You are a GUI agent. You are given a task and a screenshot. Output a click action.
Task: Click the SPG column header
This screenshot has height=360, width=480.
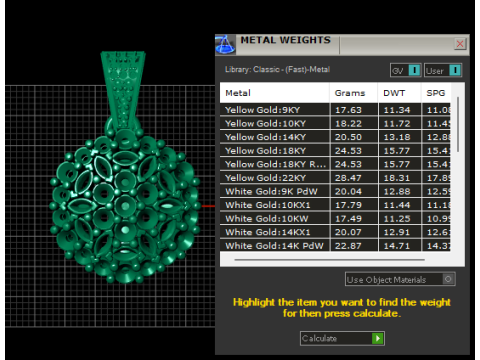[x=436, y=93]
